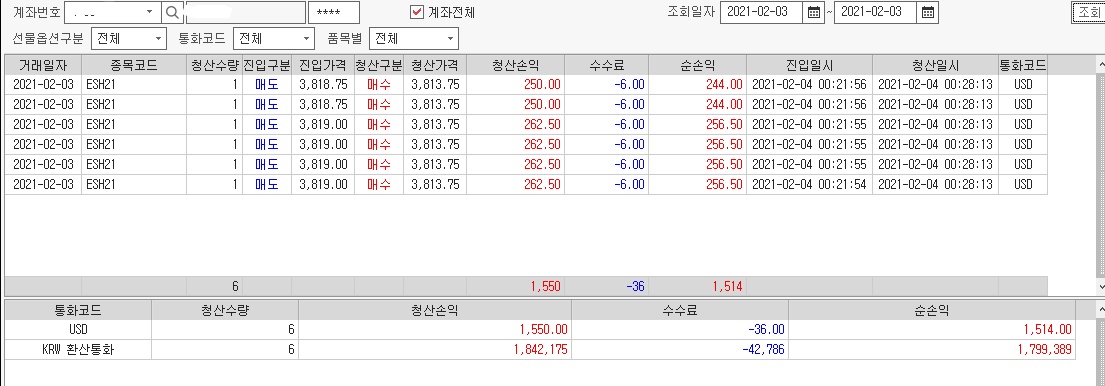
Task: Expand the 품목별 dropdown
Action: click(450, 38)
